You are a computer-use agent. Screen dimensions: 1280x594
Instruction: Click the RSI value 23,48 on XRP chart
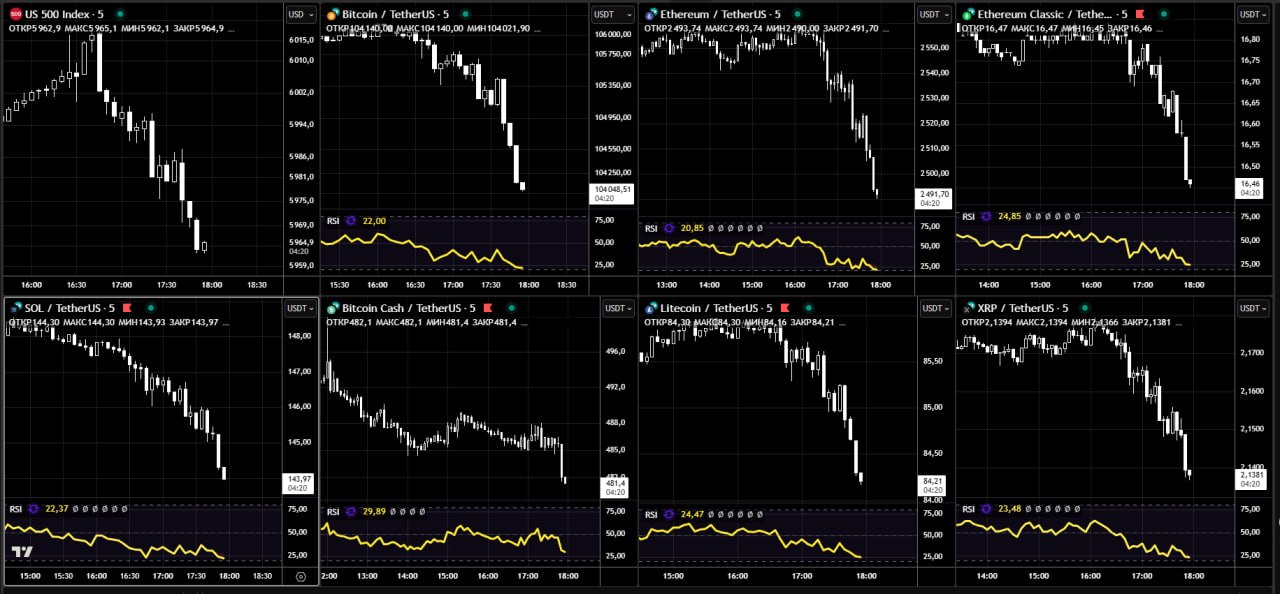(x=1010, y=509)
